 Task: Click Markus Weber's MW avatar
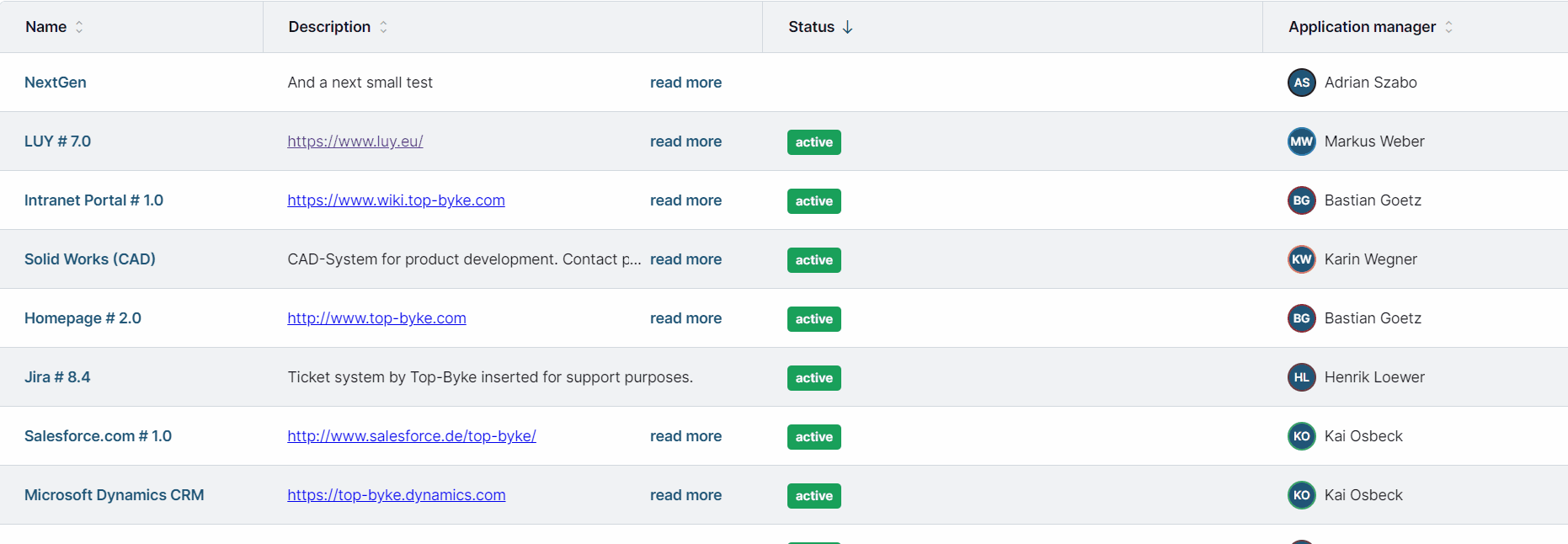point(1301,141)
